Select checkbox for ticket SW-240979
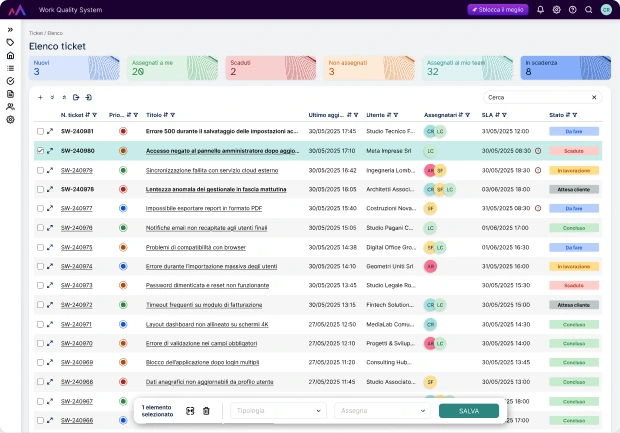The width and height of the screenshot is (620, 433). pos(40,170)
